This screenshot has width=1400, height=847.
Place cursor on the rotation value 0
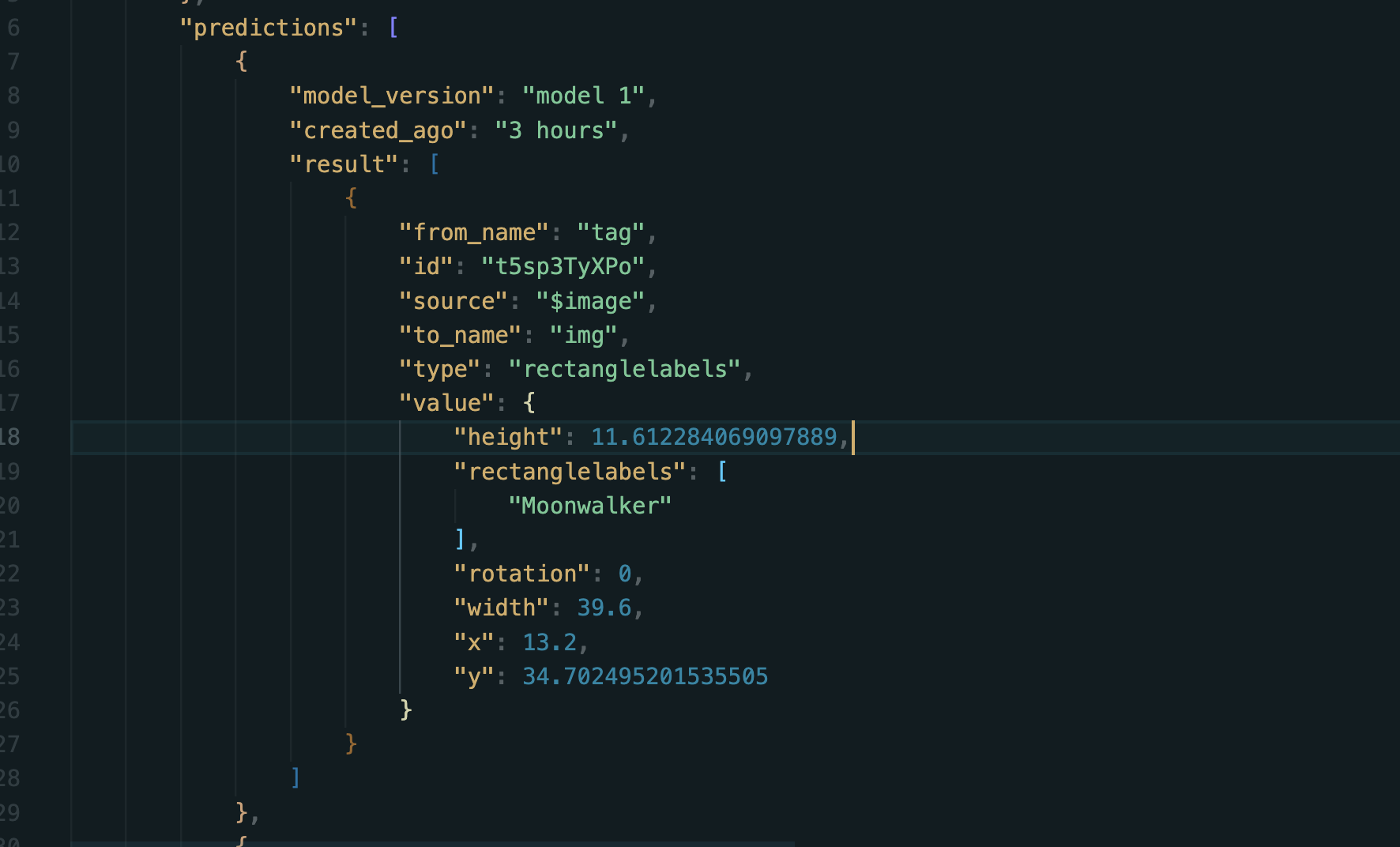tap(624, 573)
